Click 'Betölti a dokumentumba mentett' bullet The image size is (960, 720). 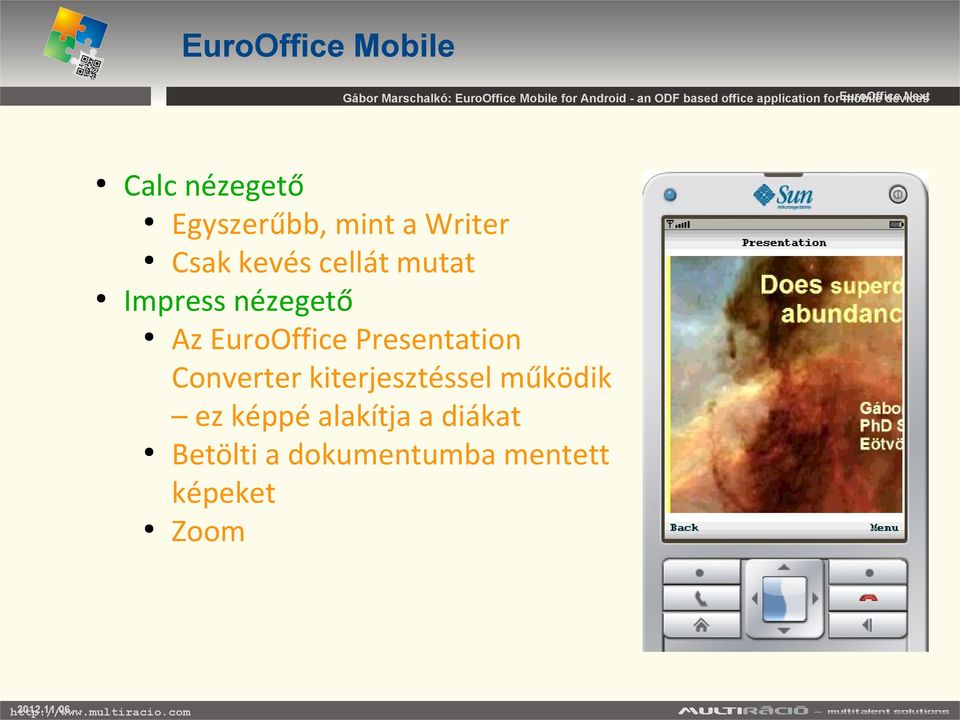(391, 455)
